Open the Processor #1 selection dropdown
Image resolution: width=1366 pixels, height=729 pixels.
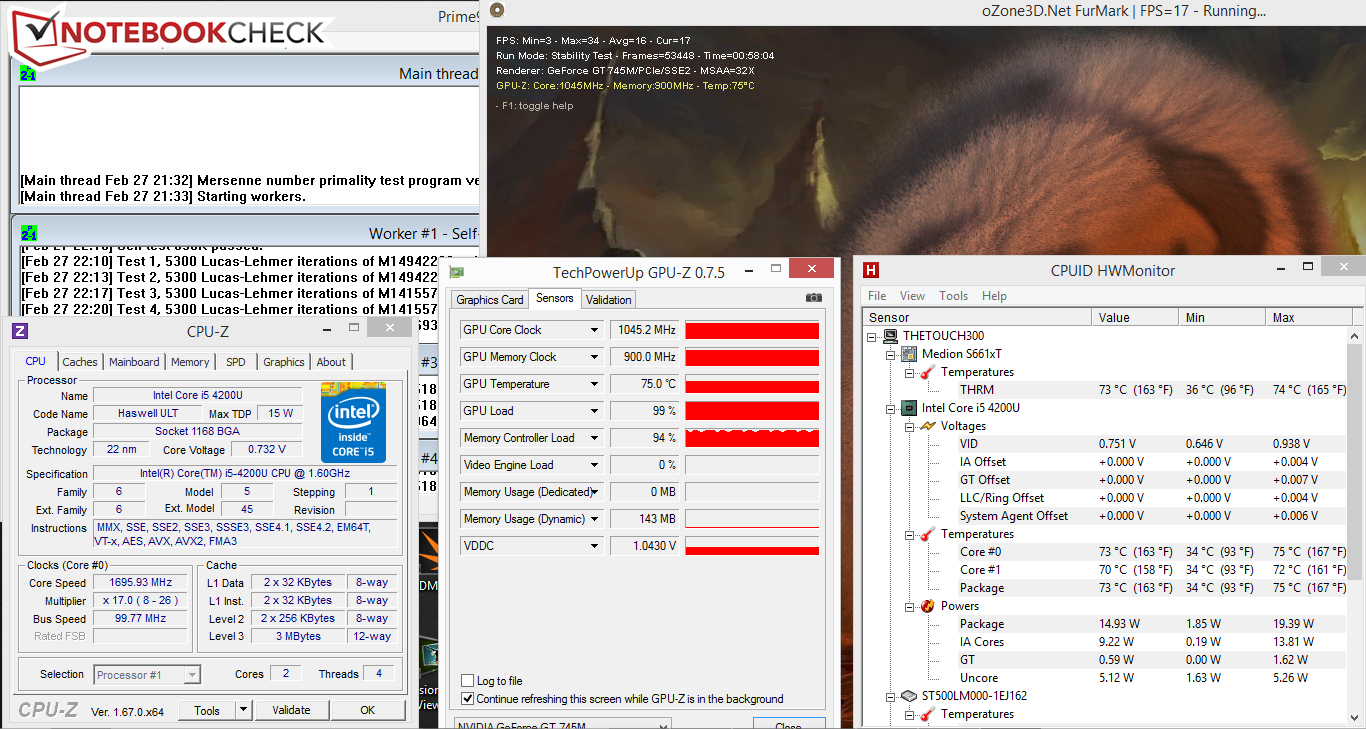pyautogui.click(x=192, y=675)
